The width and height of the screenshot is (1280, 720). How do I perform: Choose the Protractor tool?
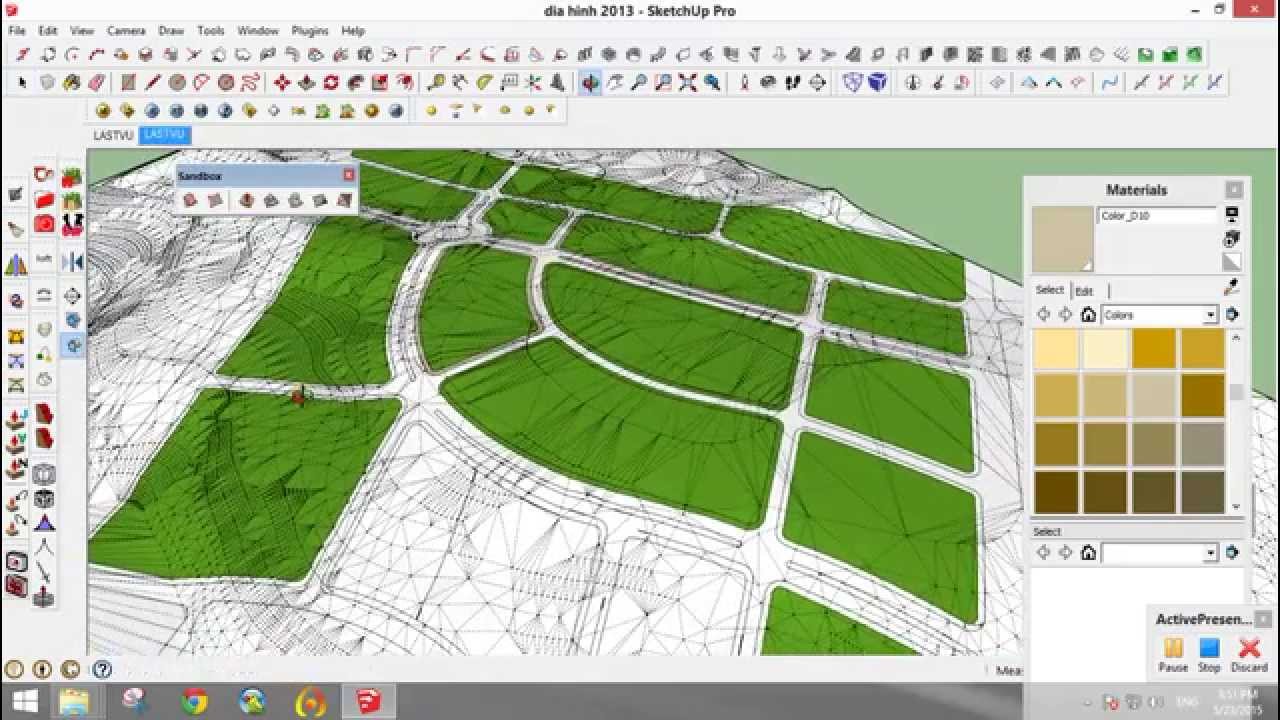485,83
